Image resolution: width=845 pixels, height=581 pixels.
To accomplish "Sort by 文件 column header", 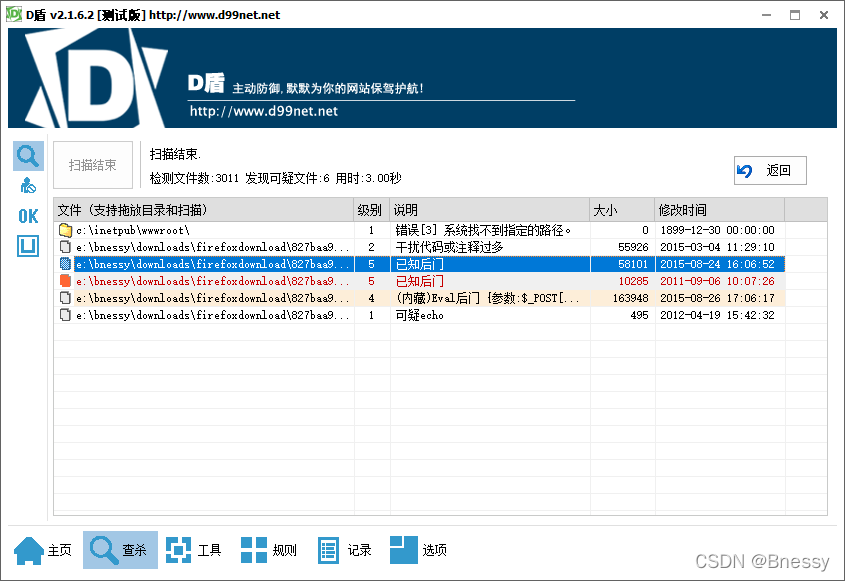I will click(204, 210).
